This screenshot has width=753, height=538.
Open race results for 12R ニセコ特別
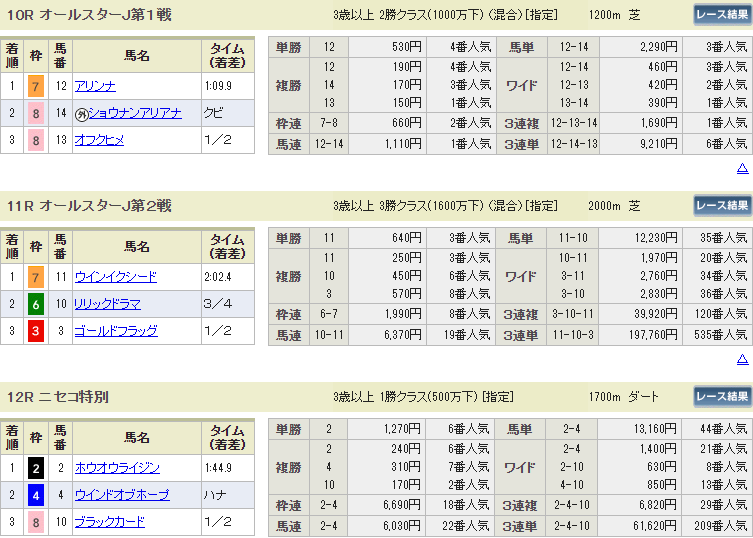pos(722,397)
